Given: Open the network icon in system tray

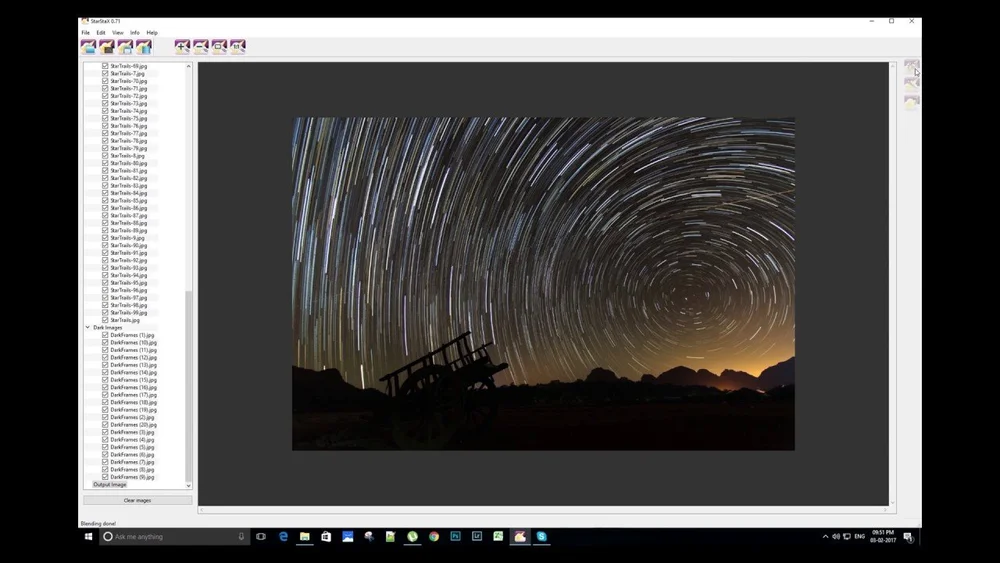Looking at the screenshot, I should 847,537.
